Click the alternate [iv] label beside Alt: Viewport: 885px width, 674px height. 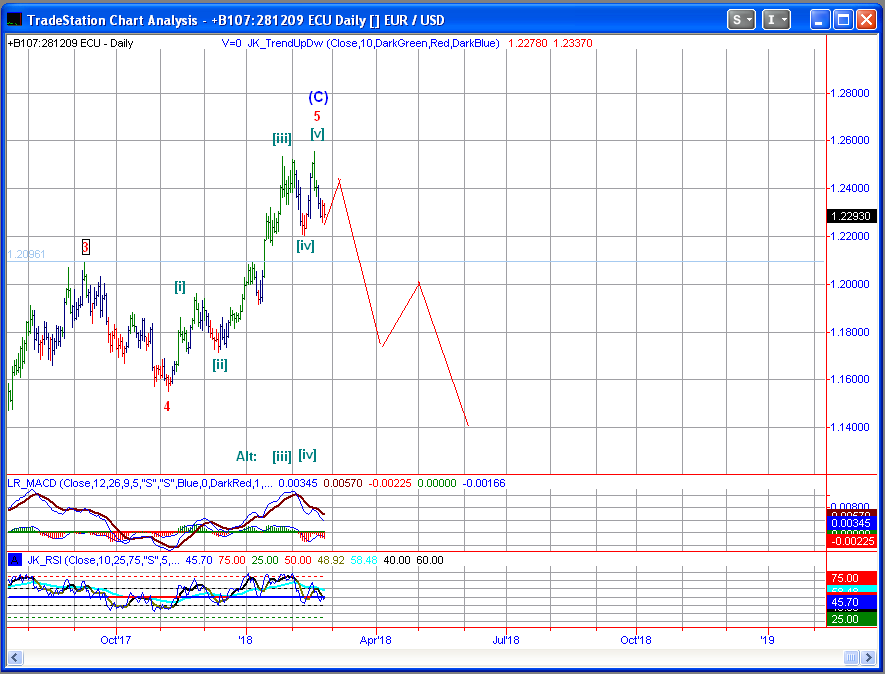point(308,455)
